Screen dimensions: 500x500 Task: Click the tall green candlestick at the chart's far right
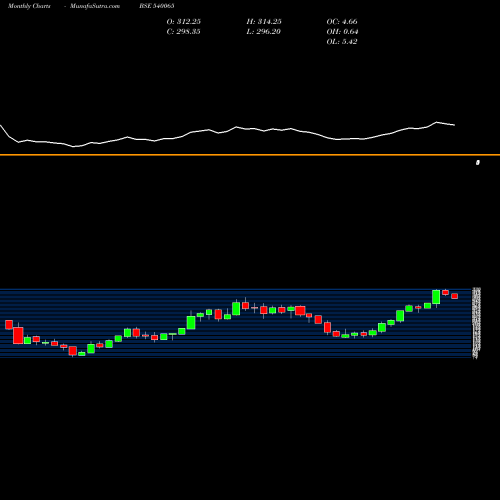pos(436,297)
